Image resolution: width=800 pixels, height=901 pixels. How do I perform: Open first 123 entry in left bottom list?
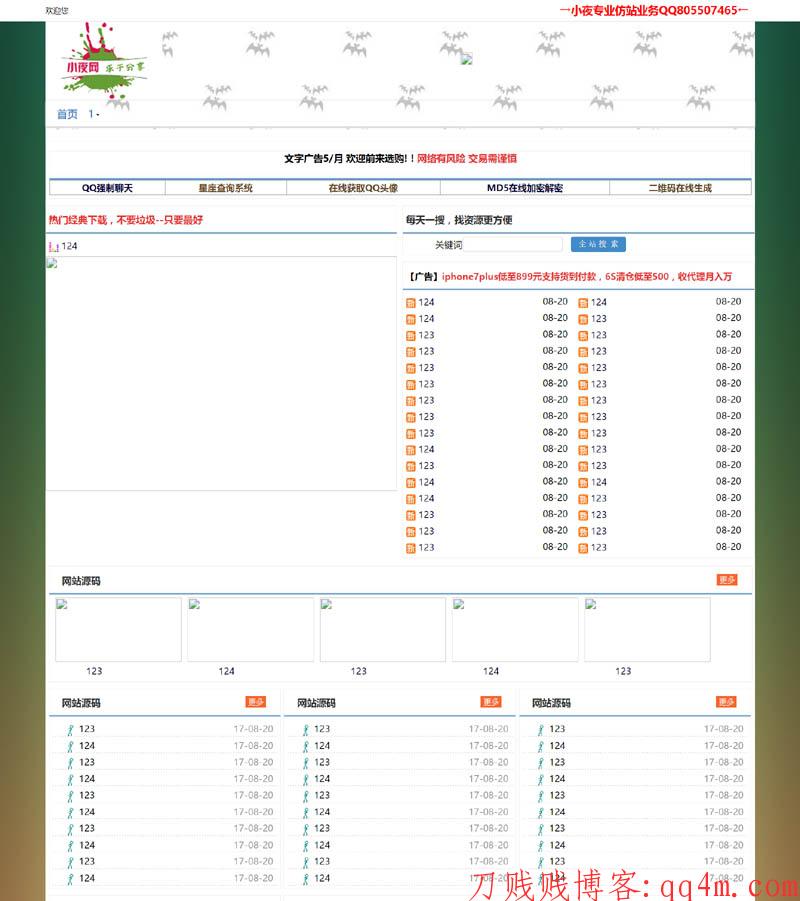[x=87, y=729]
